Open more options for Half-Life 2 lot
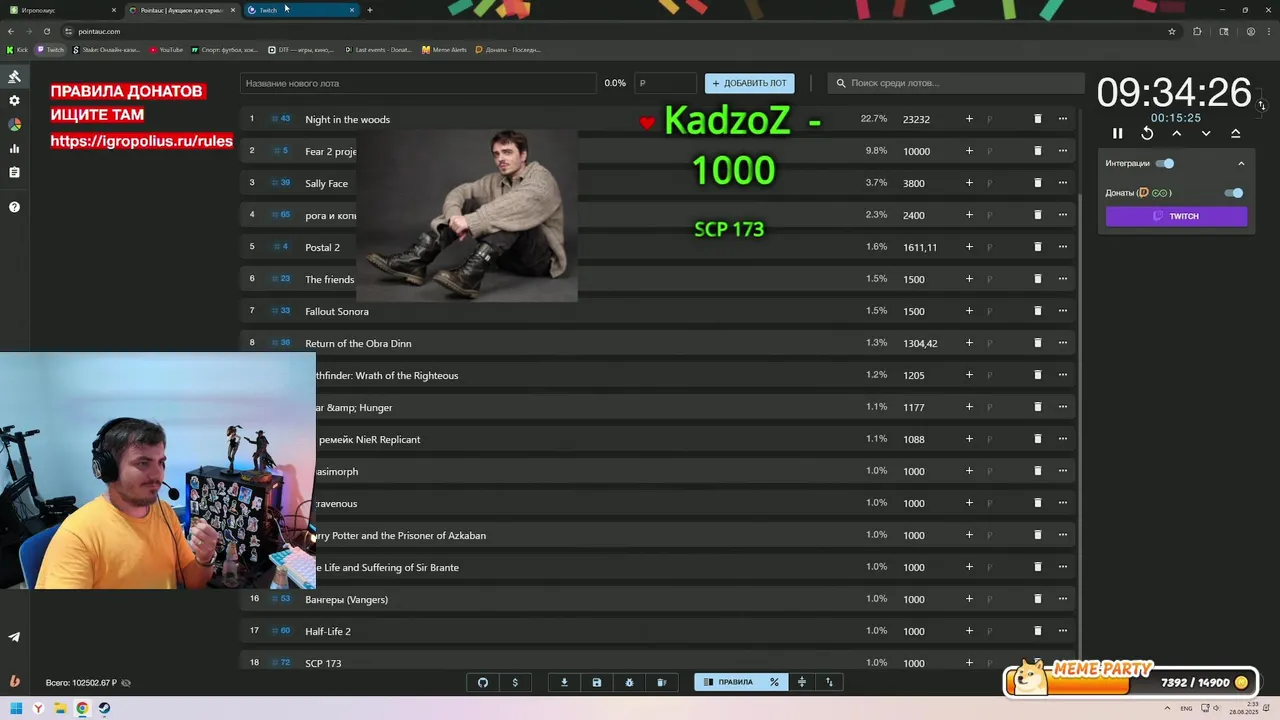This screenshot has width=1280, height=720. [x=1062, y=631]
